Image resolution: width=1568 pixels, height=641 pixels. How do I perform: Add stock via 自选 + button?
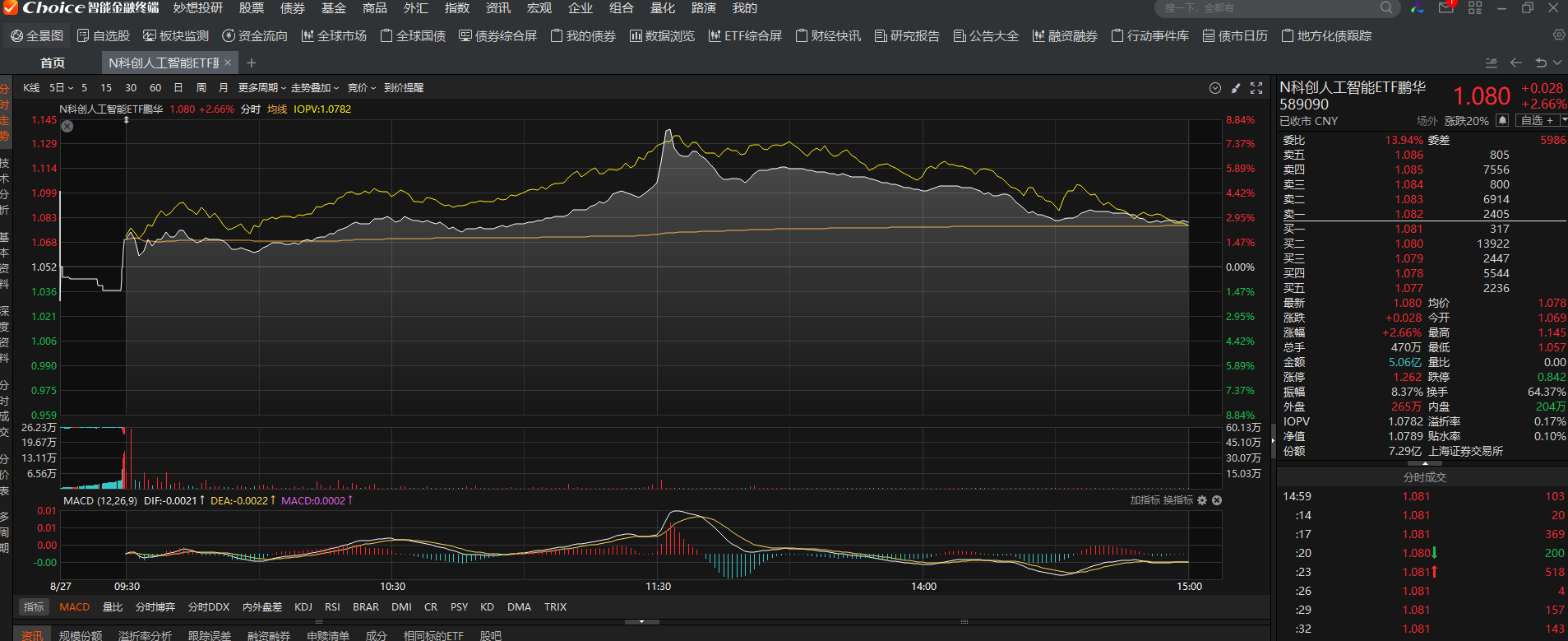click(x=1537, y=121)
